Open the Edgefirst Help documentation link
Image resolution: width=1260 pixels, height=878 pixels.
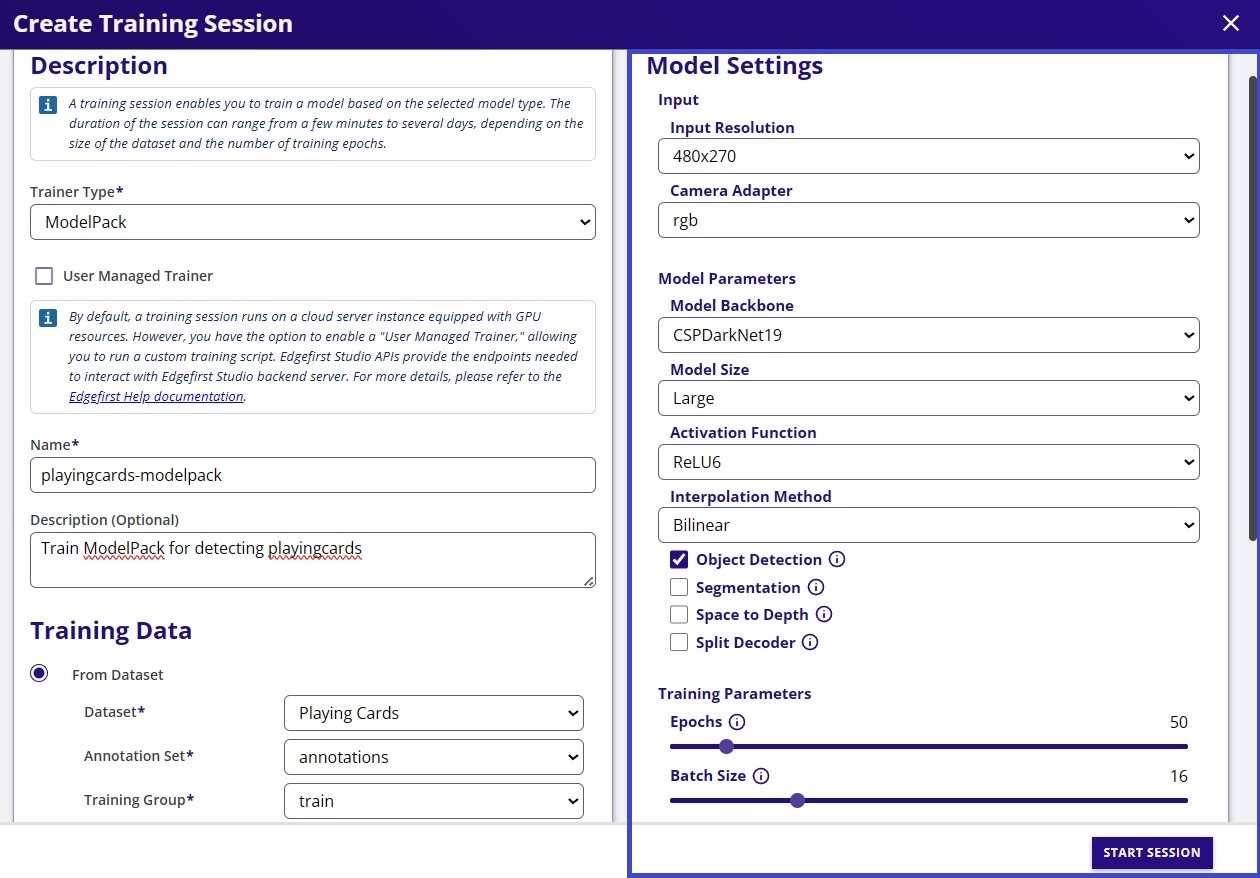[x=156, y=396]
